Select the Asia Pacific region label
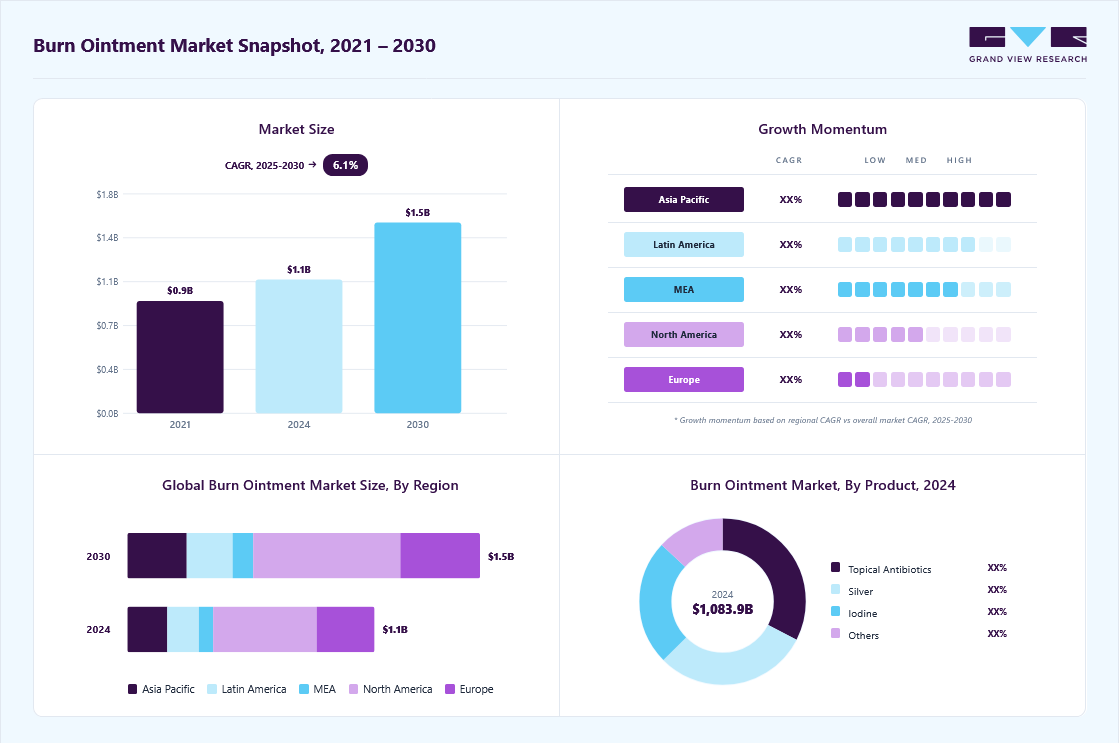The image size is (1120, 743). point(684,199)
